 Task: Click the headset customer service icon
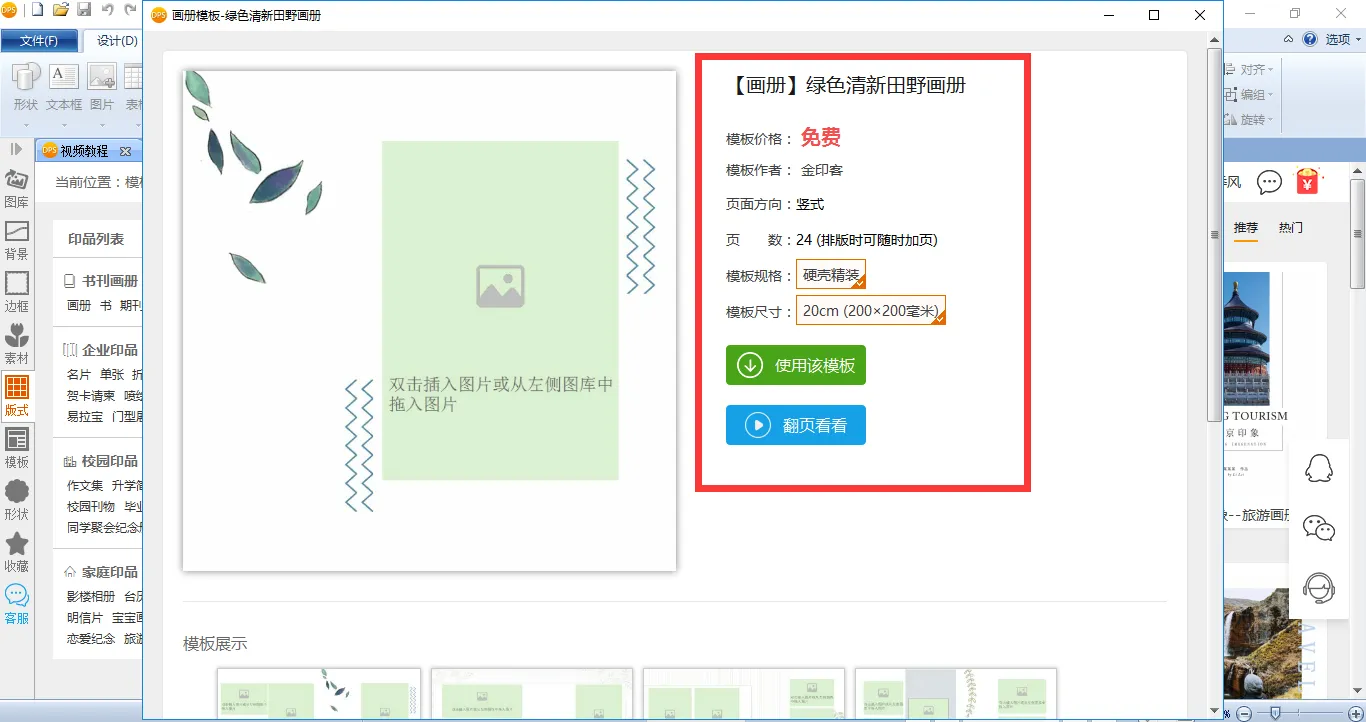[x=1319, y=588]
